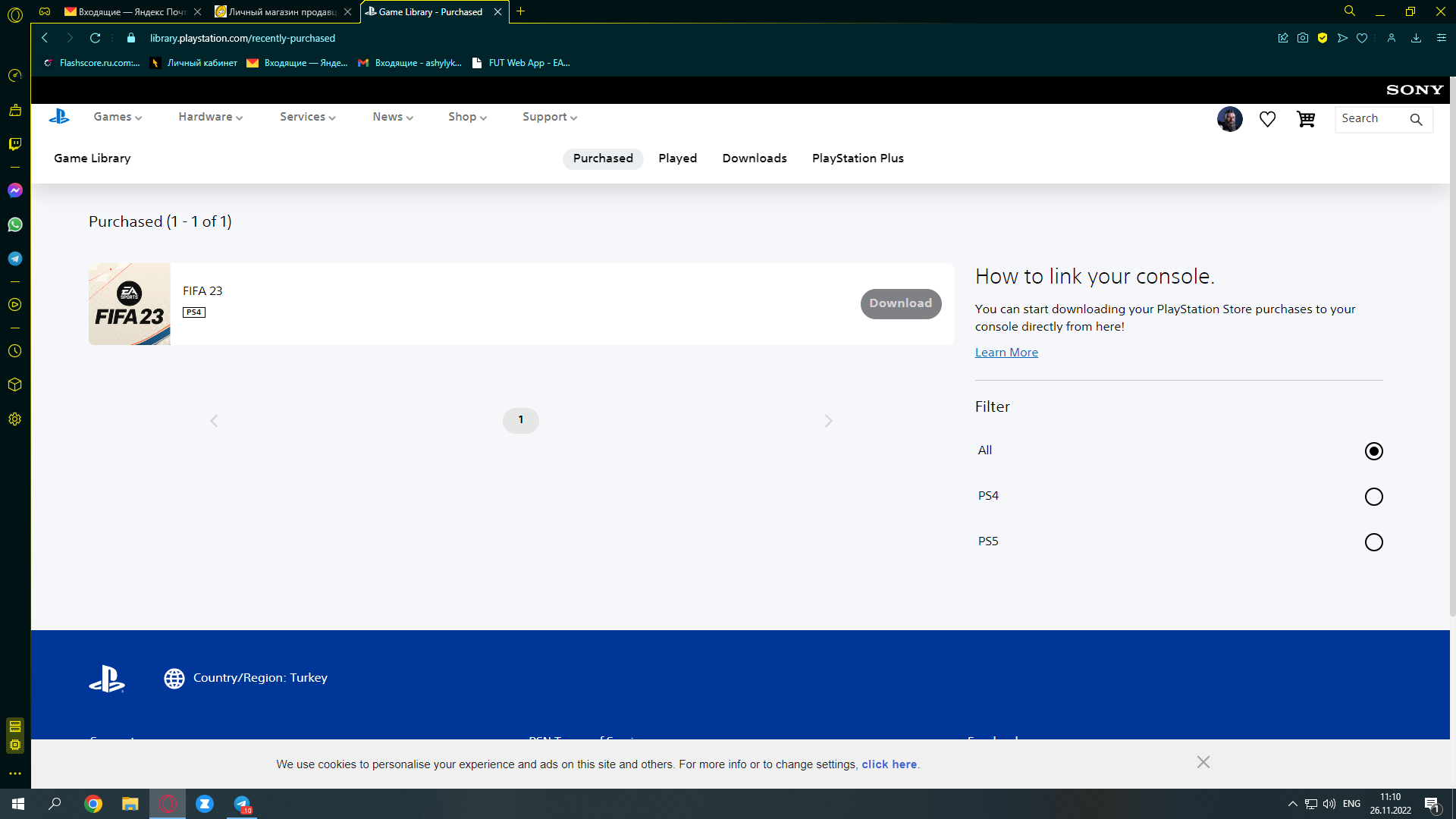This screenshot has width=1456, height=819.
Task: Open Chrome from the taskbar
Action: [x=93, y=804]
